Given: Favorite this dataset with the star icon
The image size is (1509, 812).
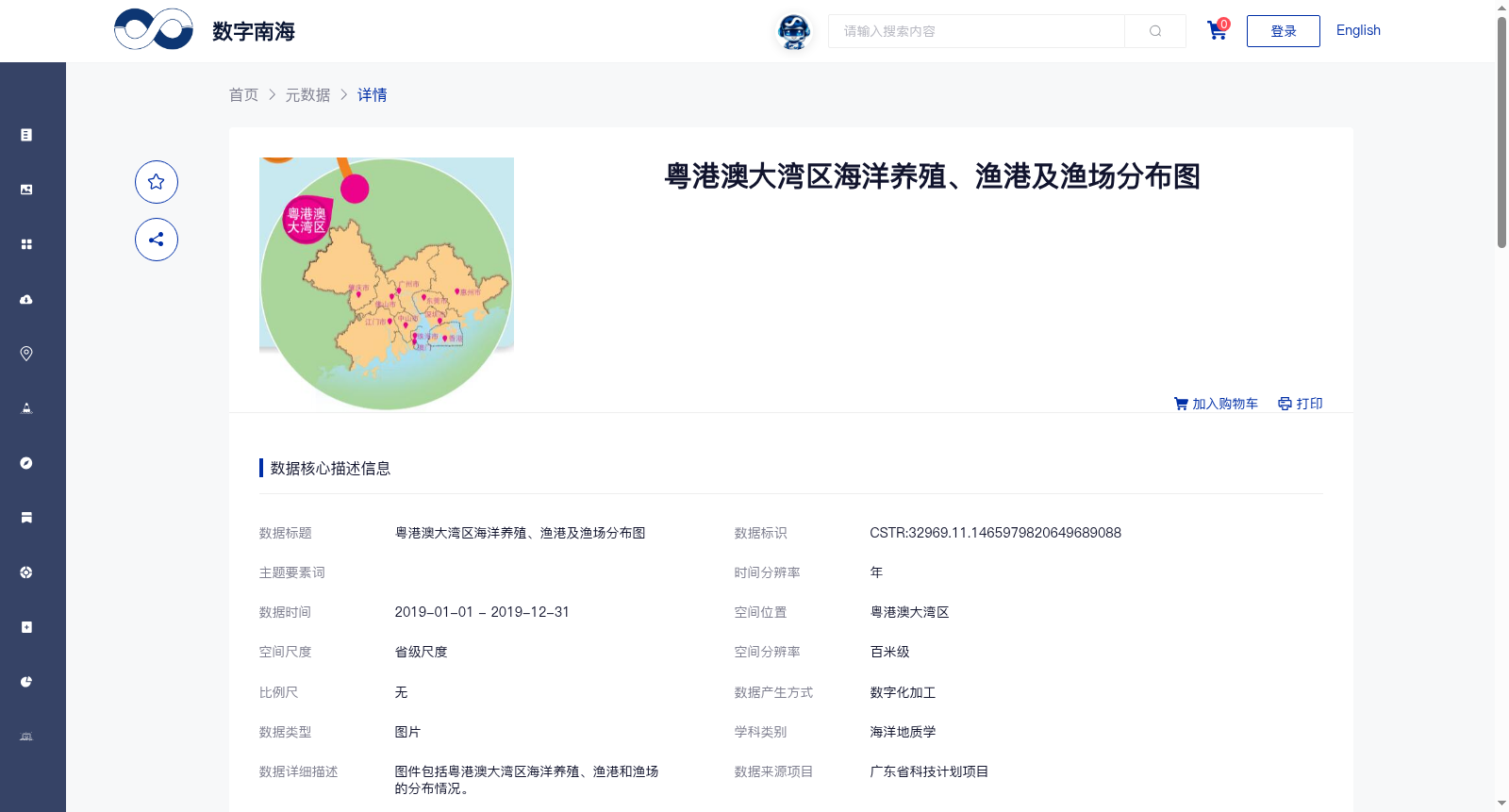Looking at the screenshot, I should (157, 182).
